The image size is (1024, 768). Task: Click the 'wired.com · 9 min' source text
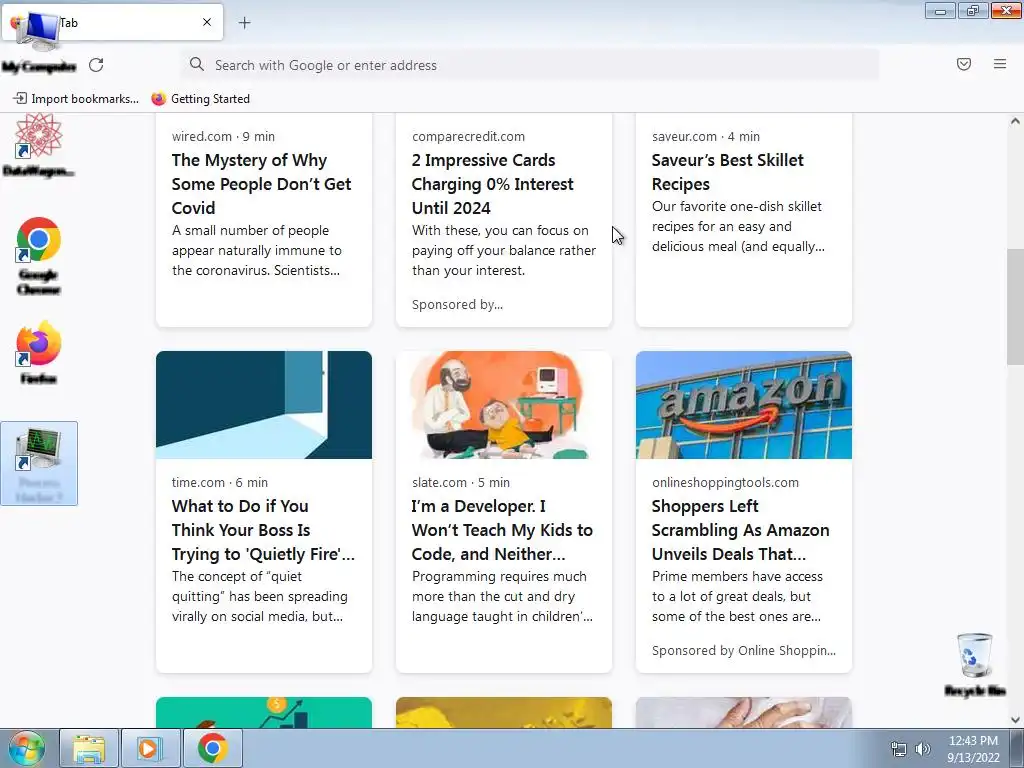tap(223, 136)
